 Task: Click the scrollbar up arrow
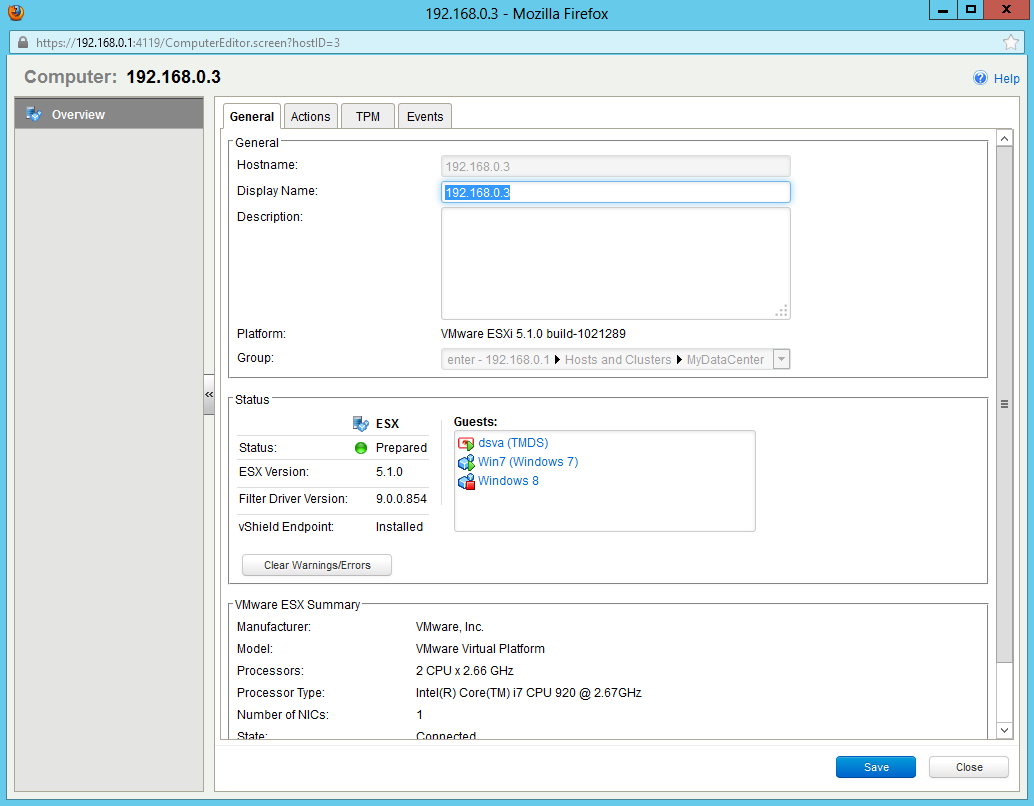click(x=1004, y=138)
